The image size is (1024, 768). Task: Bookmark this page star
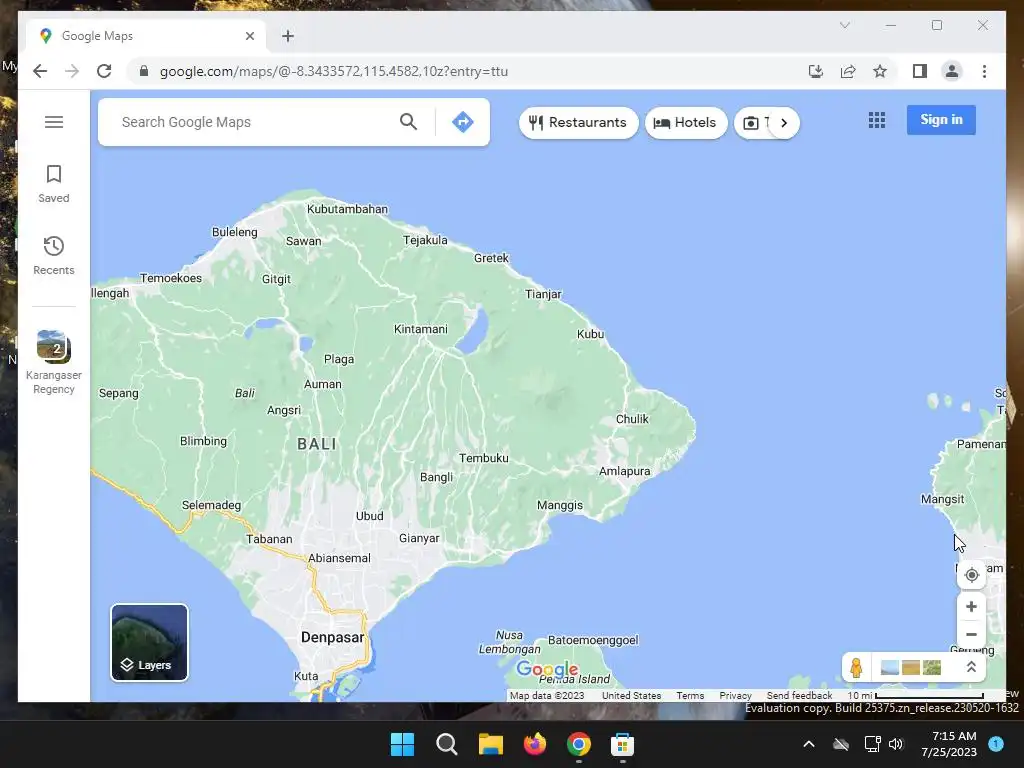click(x=880, y=71)
